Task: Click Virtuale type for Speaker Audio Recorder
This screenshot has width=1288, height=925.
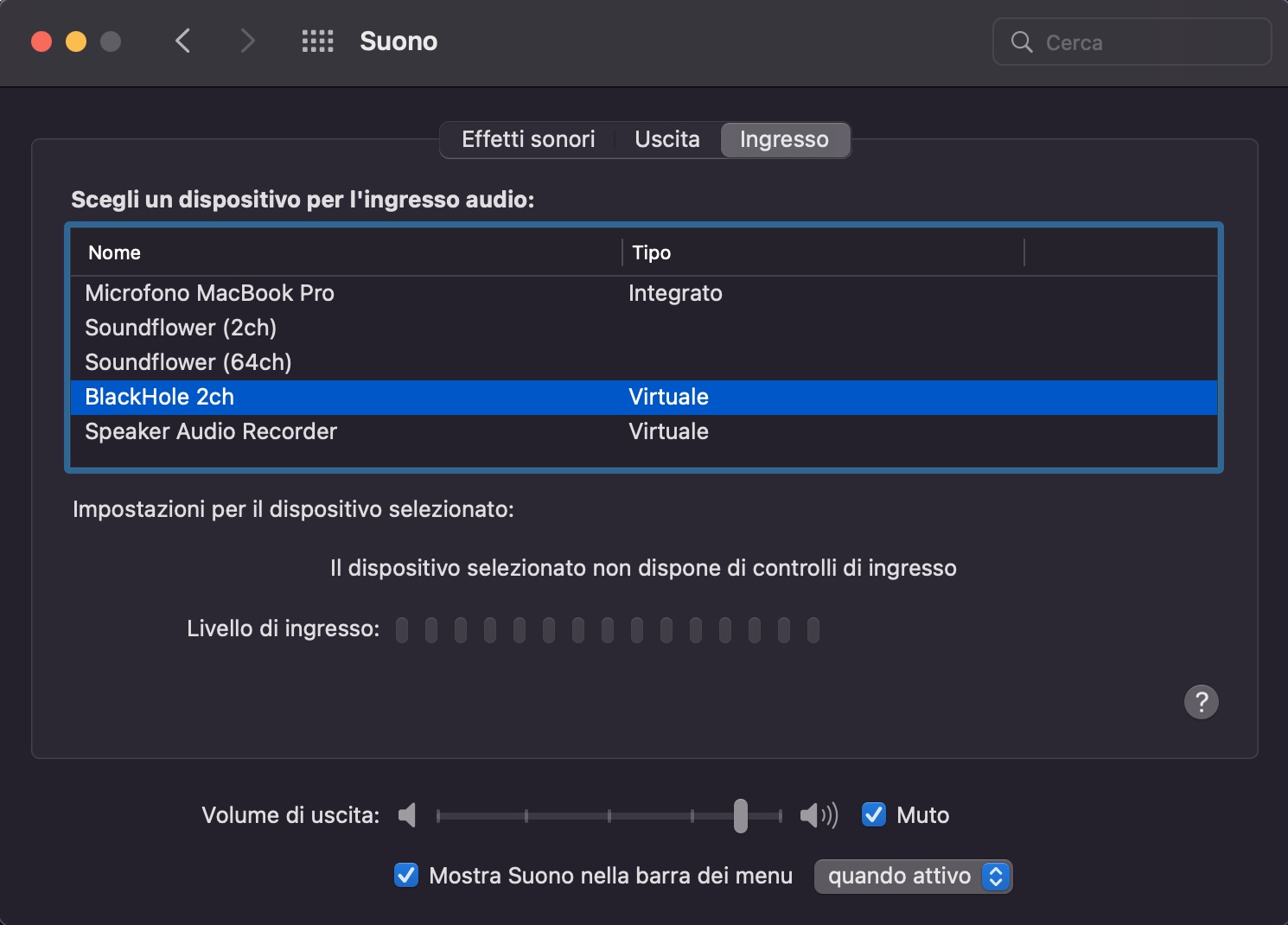Action: pos(668,431)
